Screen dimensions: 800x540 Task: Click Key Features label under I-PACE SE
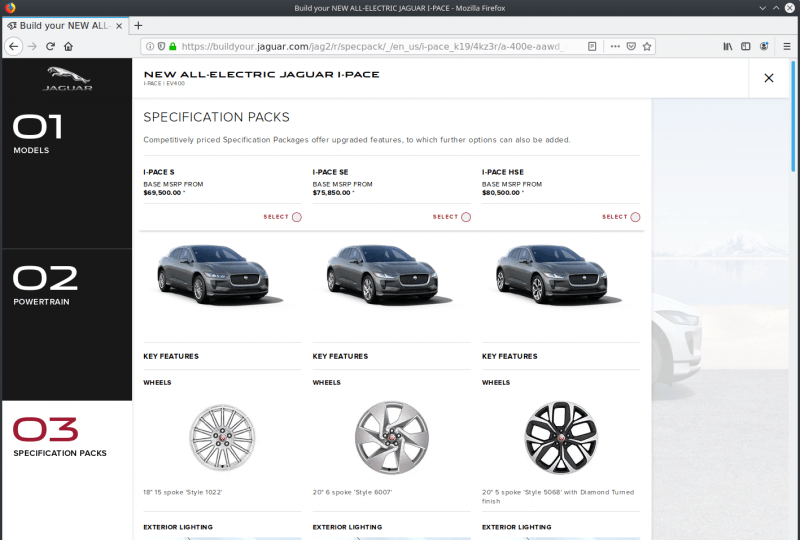pyautogui.click(x=340, y=356)
